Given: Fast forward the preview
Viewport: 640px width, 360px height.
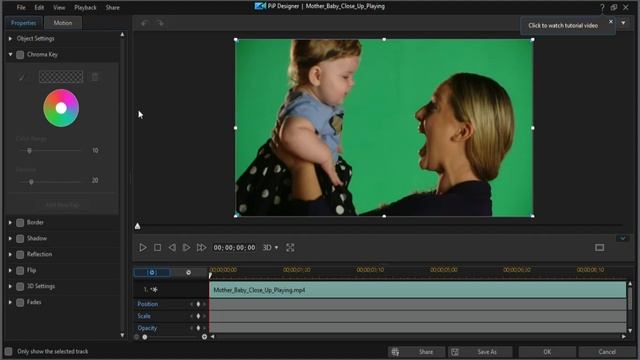Looking at the screenshot, I should pyautogui.click(x=201, y=247).
